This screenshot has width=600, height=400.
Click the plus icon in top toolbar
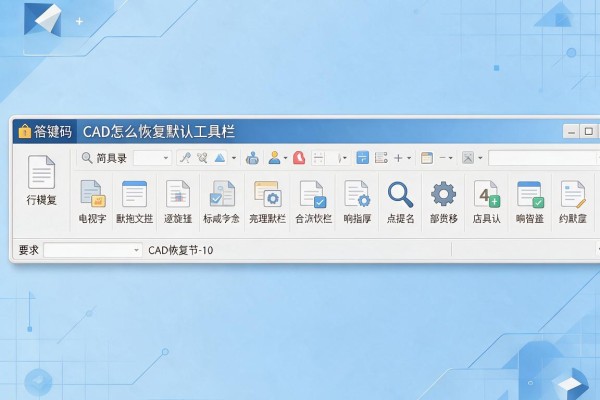[x=398, y=158]
